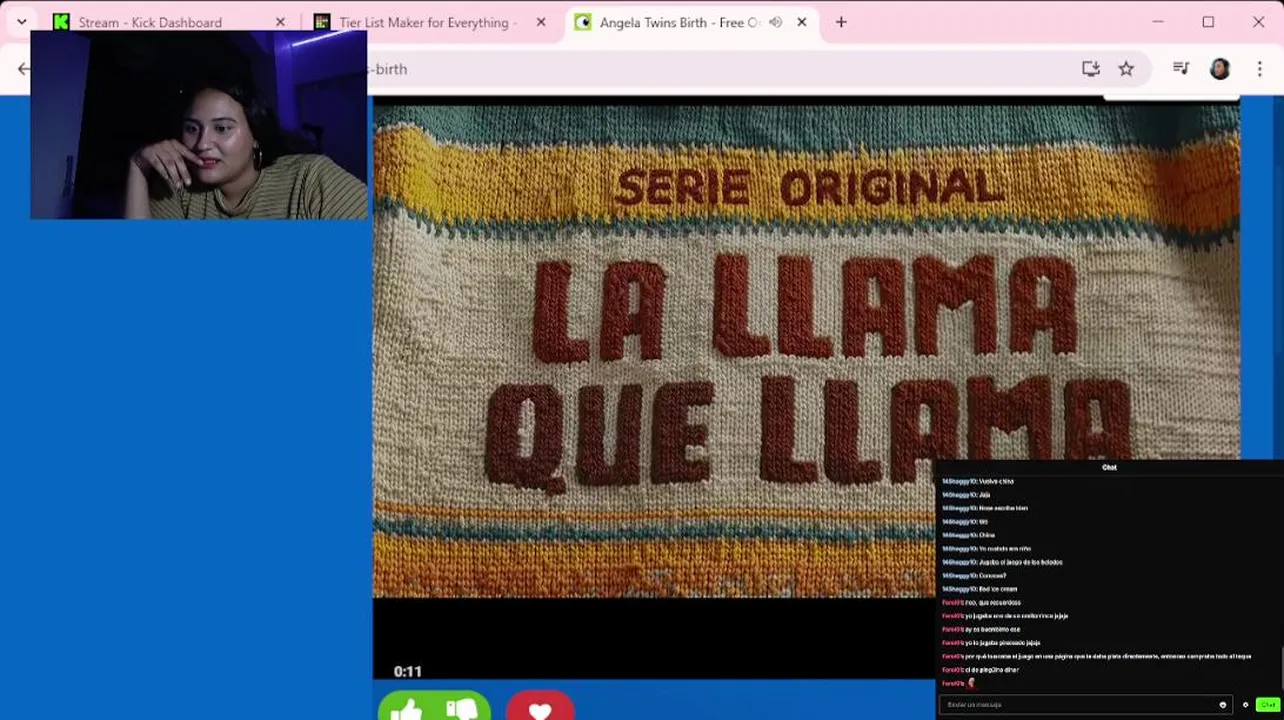Close the Angela Twins Birth tab
The height and width of the screenshot is (720, 1284).
pyautogui.click(x=801, y=22)
